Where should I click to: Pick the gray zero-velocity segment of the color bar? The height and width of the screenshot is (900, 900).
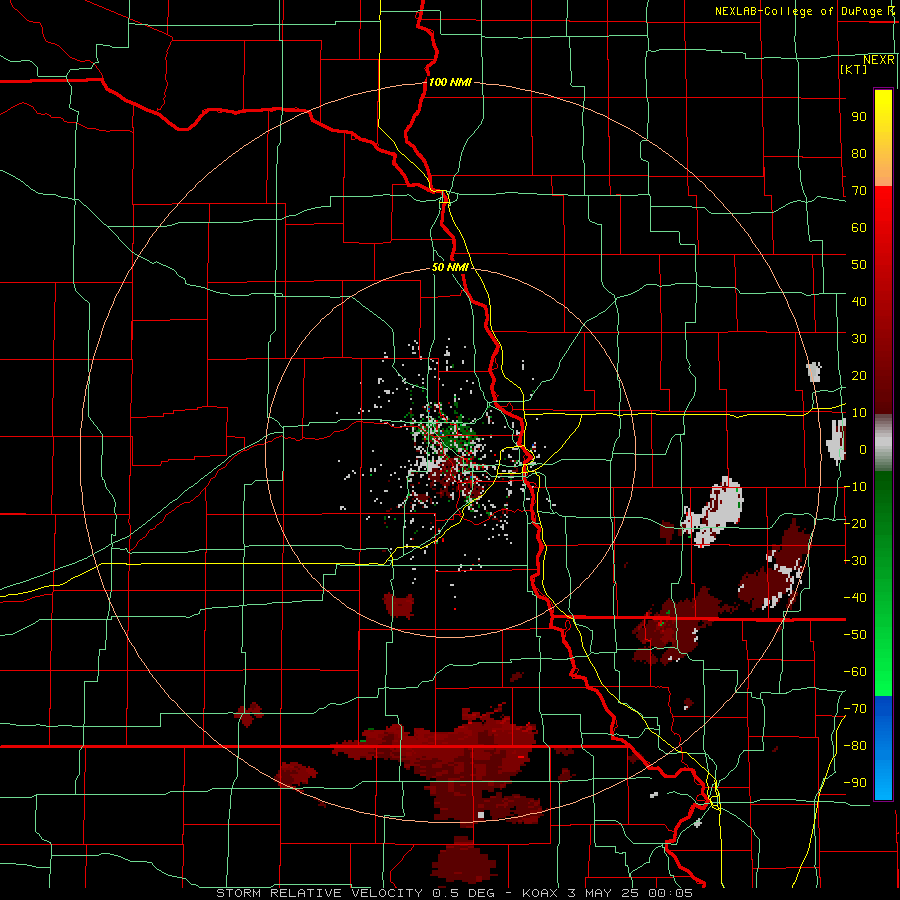pyautogui.click(x=883, y=442)
